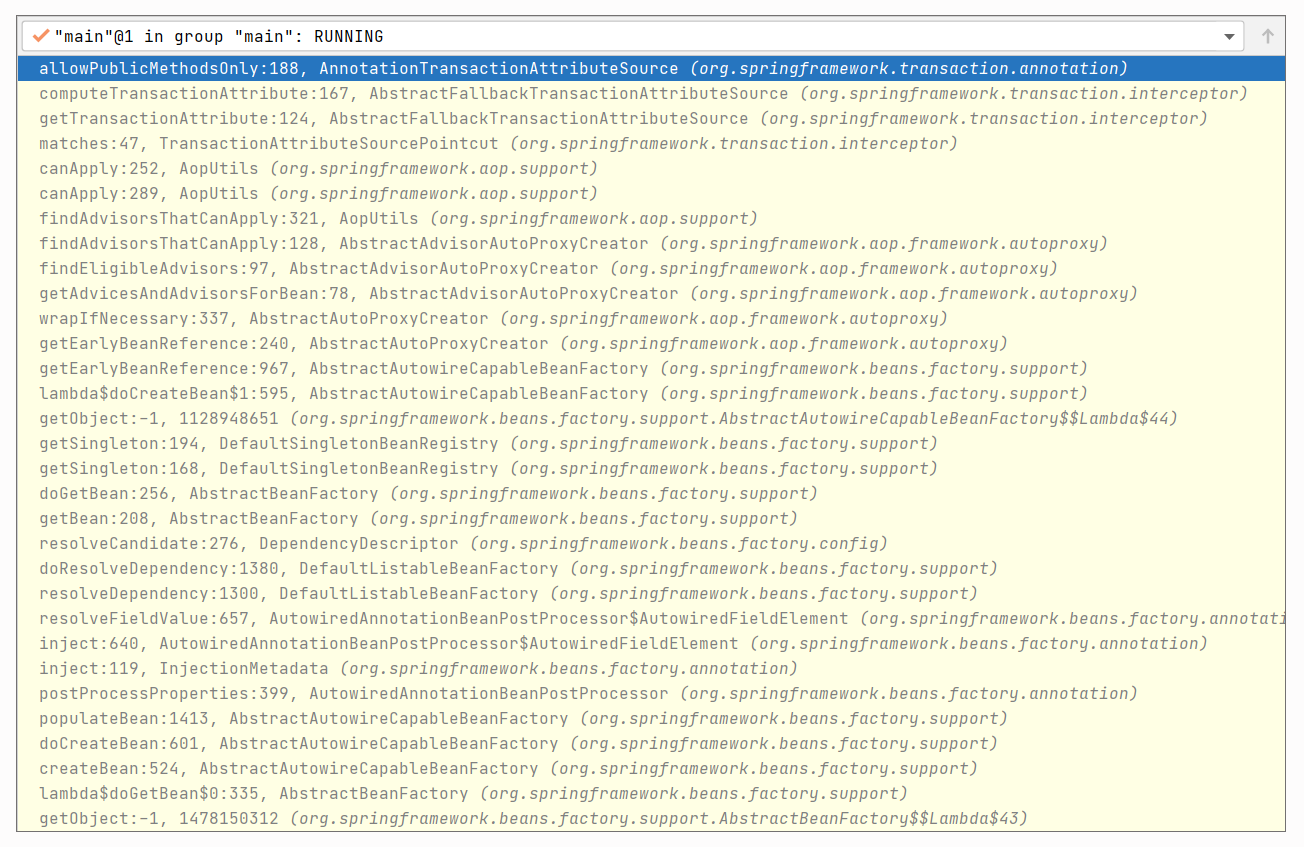Screen dimensions: 1304x847
Task: Select getSingleton:194 DefaultSingletonBeanRegistry frame
Action: point(487,444)
